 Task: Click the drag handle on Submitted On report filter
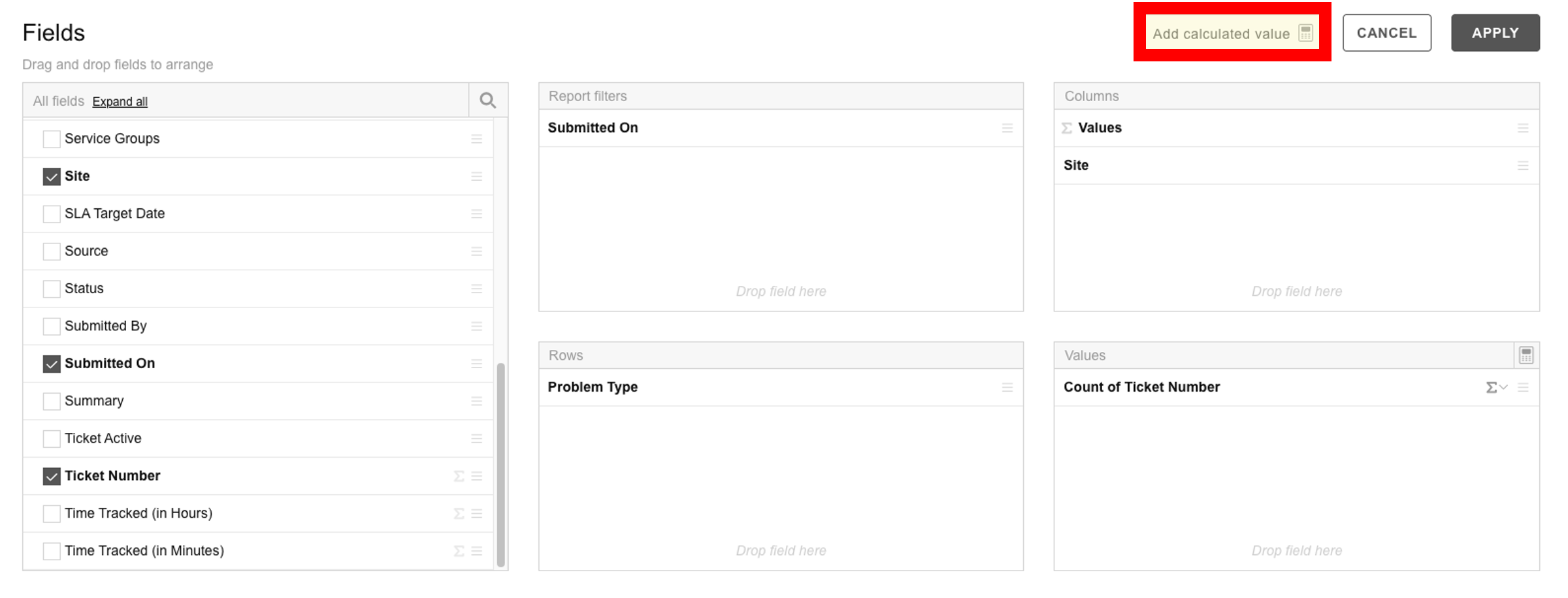tap(1007, 129)
